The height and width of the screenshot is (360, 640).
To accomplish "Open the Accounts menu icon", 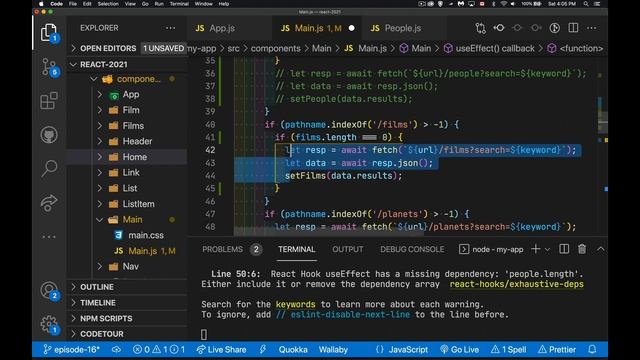I will [x=49, y=290].
